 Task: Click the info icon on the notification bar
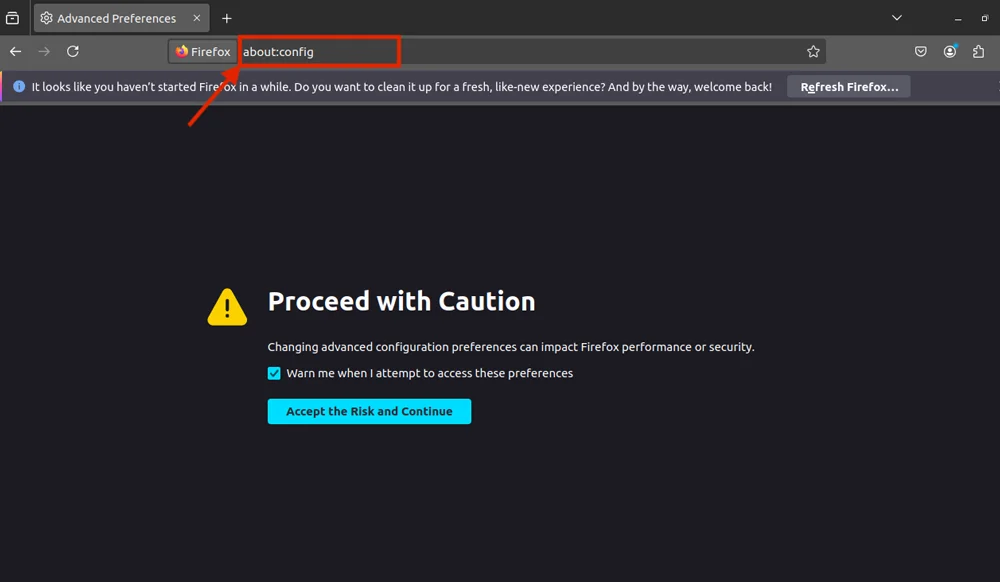pos(18,87)
